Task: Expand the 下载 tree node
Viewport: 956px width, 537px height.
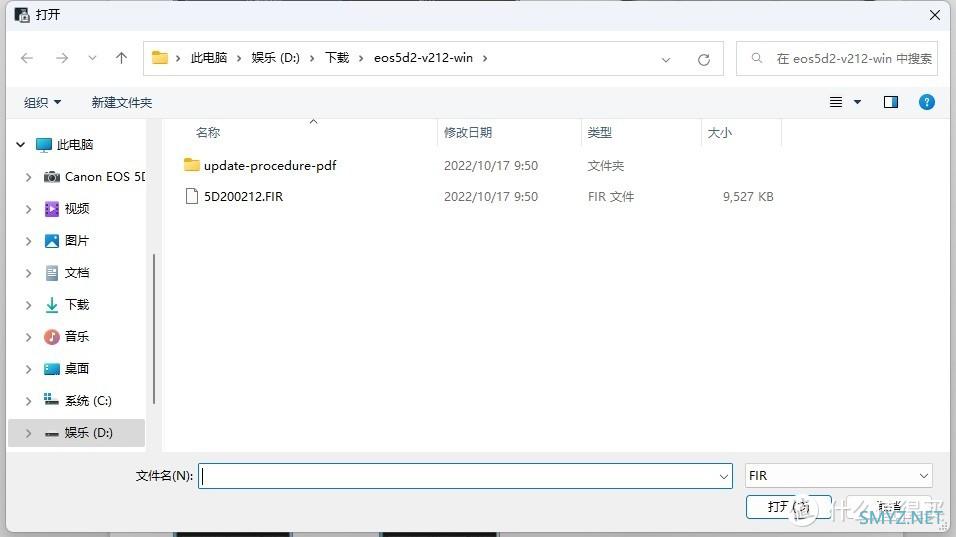Action: point(28,304)
